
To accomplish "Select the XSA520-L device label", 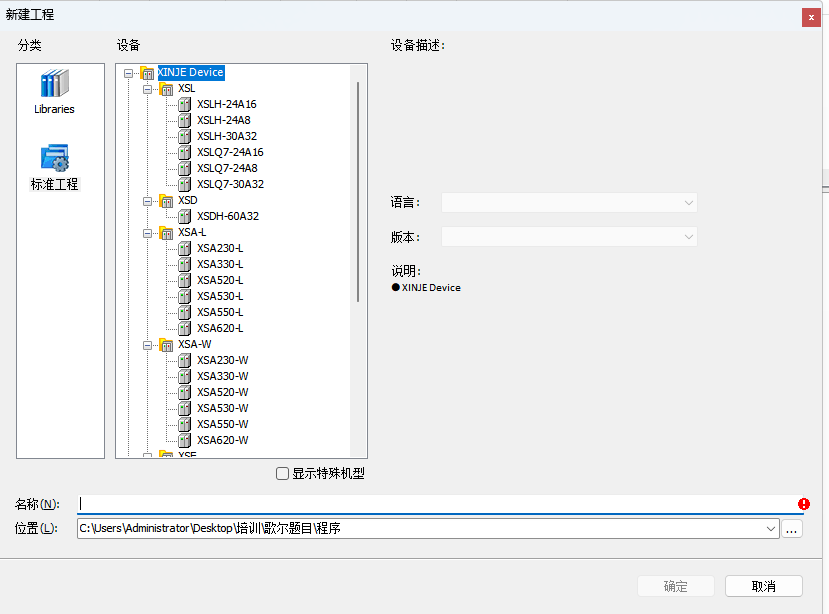I will (x=220, y=280).
